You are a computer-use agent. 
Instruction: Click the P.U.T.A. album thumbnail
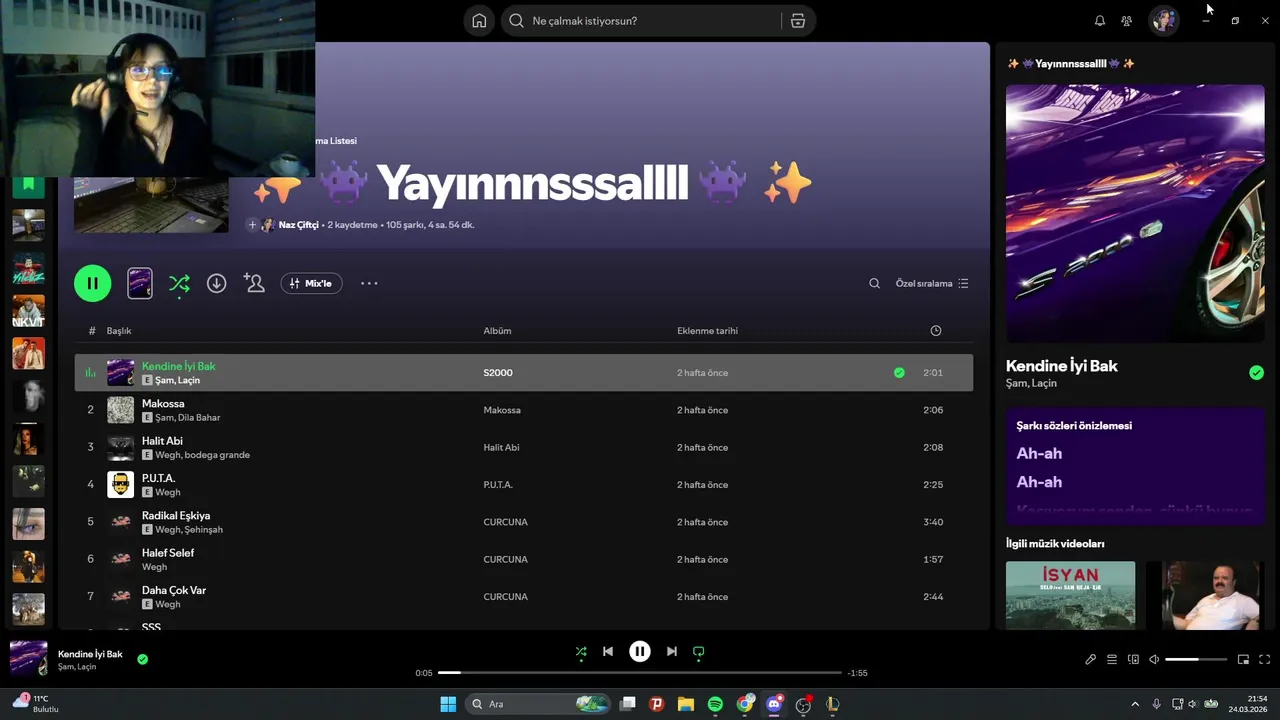[120, 485]
